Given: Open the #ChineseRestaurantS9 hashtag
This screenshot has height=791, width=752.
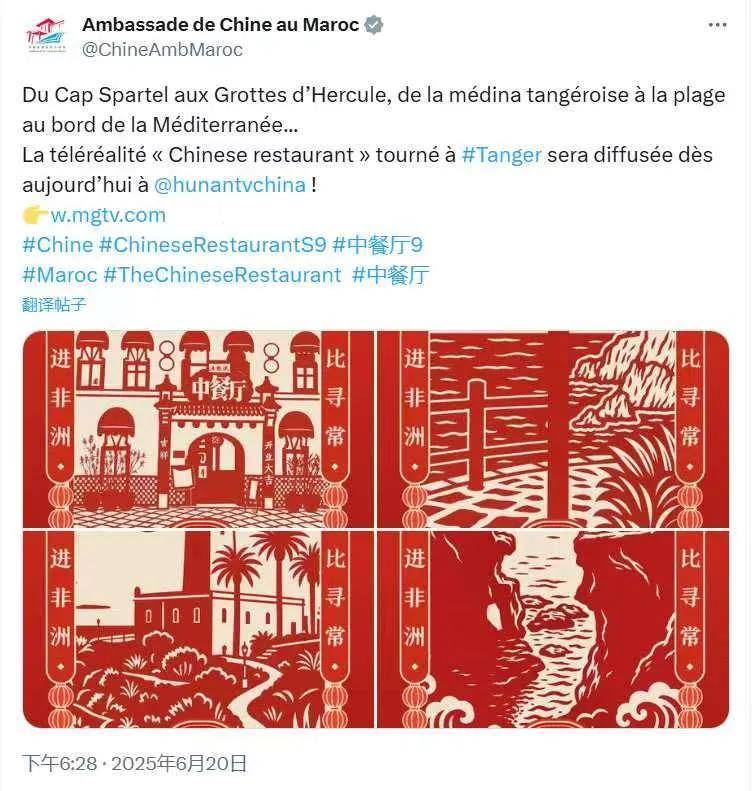Looking at the screenshot, I should tap(213, 245).
